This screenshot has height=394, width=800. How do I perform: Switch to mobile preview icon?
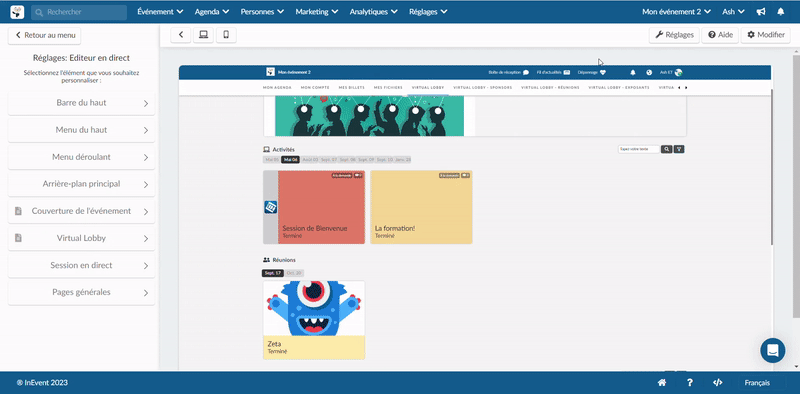226,35
